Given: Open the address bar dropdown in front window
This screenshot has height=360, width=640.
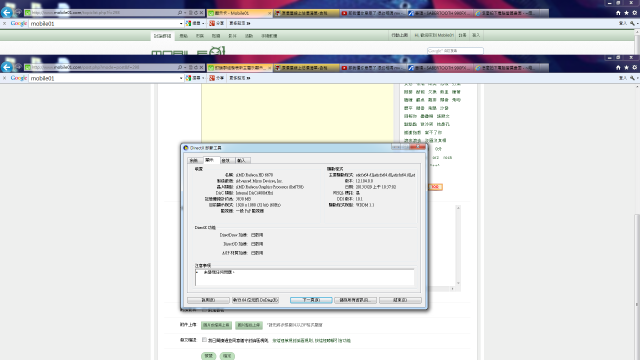Looking at the screenshot, I should click(x=185, y=67).
